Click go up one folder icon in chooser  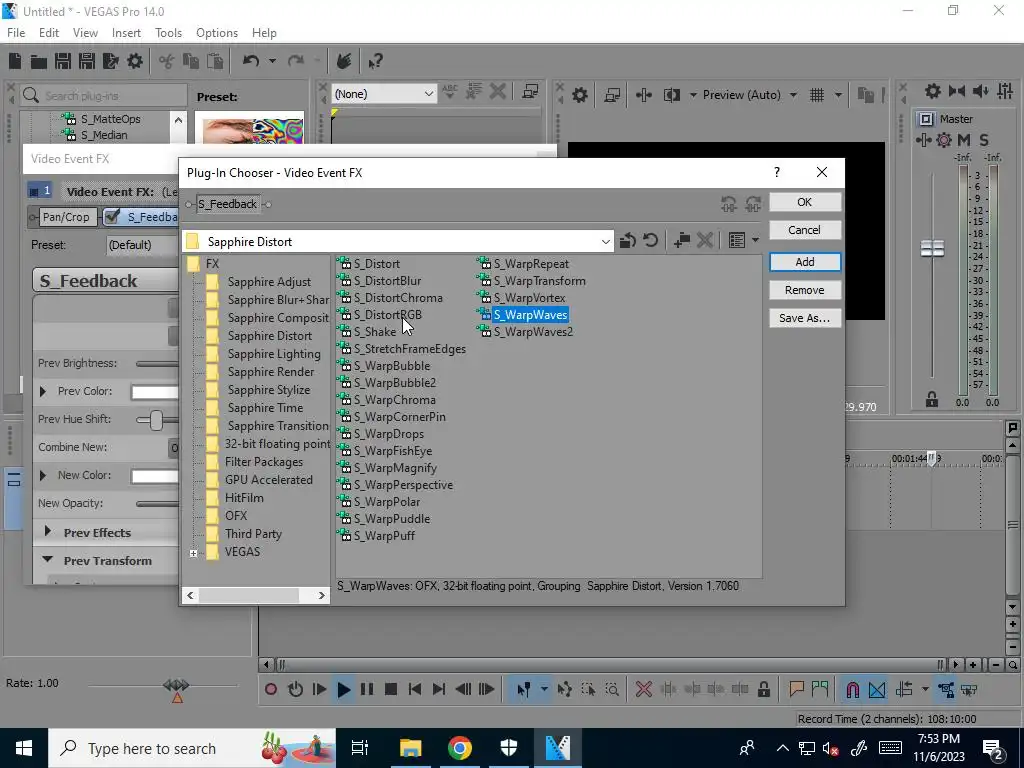click(x=628, y=241)
